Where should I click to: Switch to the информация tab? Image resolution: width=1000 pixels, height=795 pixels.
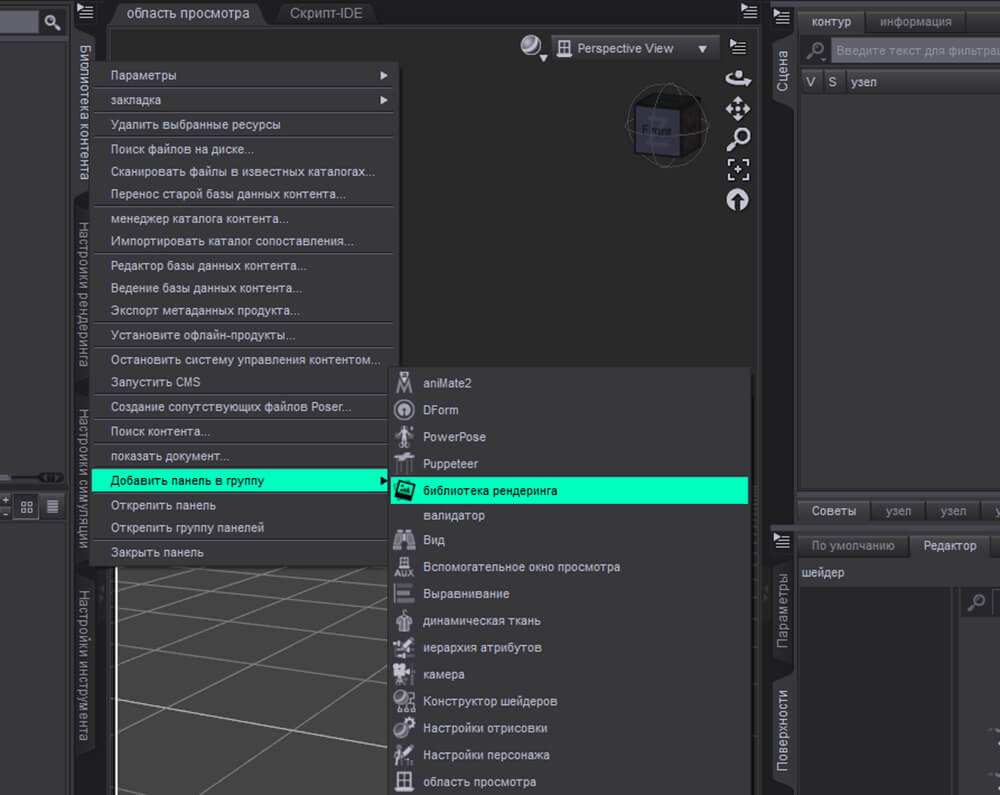pos(915,22)
